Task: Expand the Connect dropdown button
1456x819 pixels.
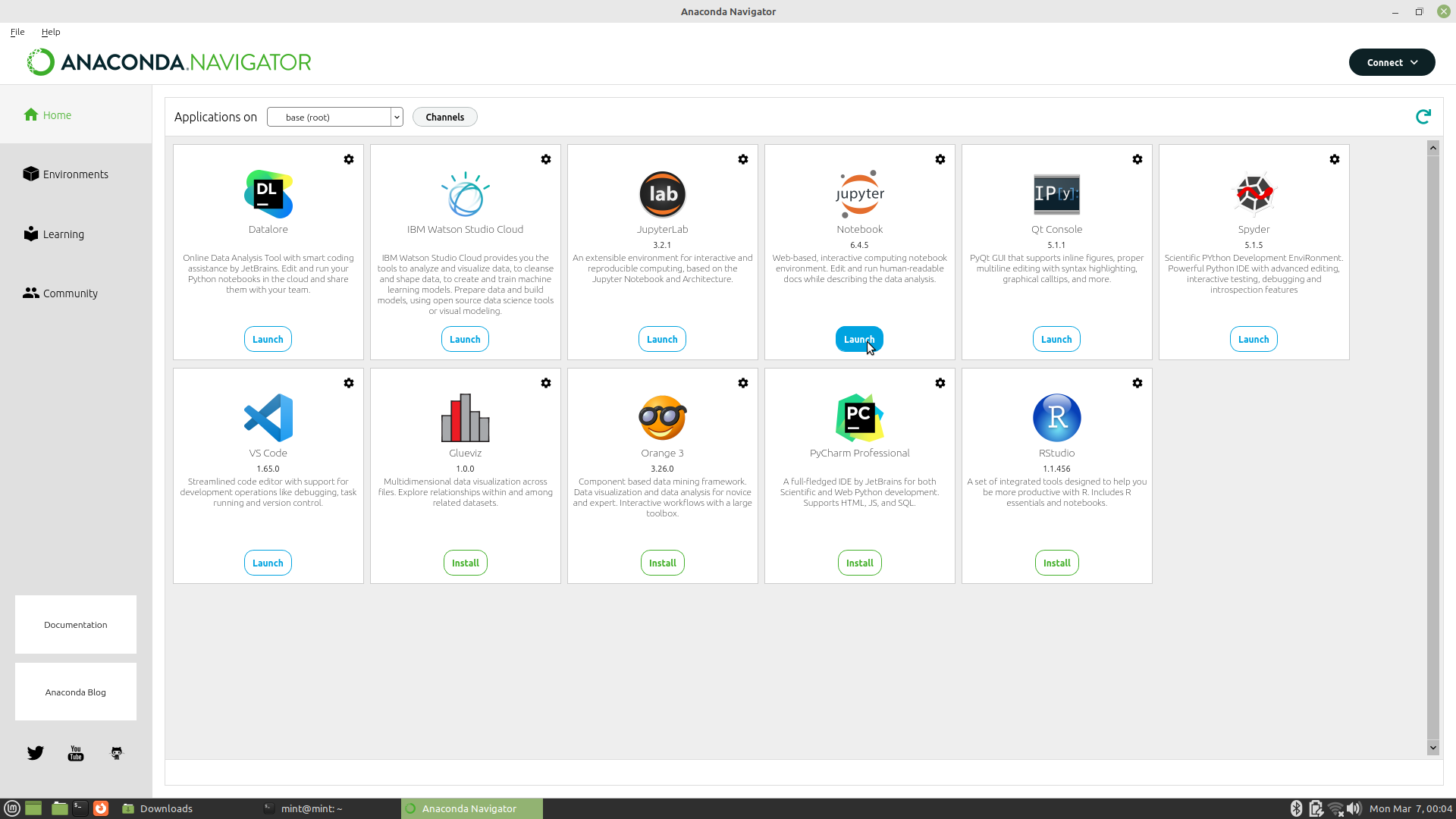Action: coord(1392,62)
